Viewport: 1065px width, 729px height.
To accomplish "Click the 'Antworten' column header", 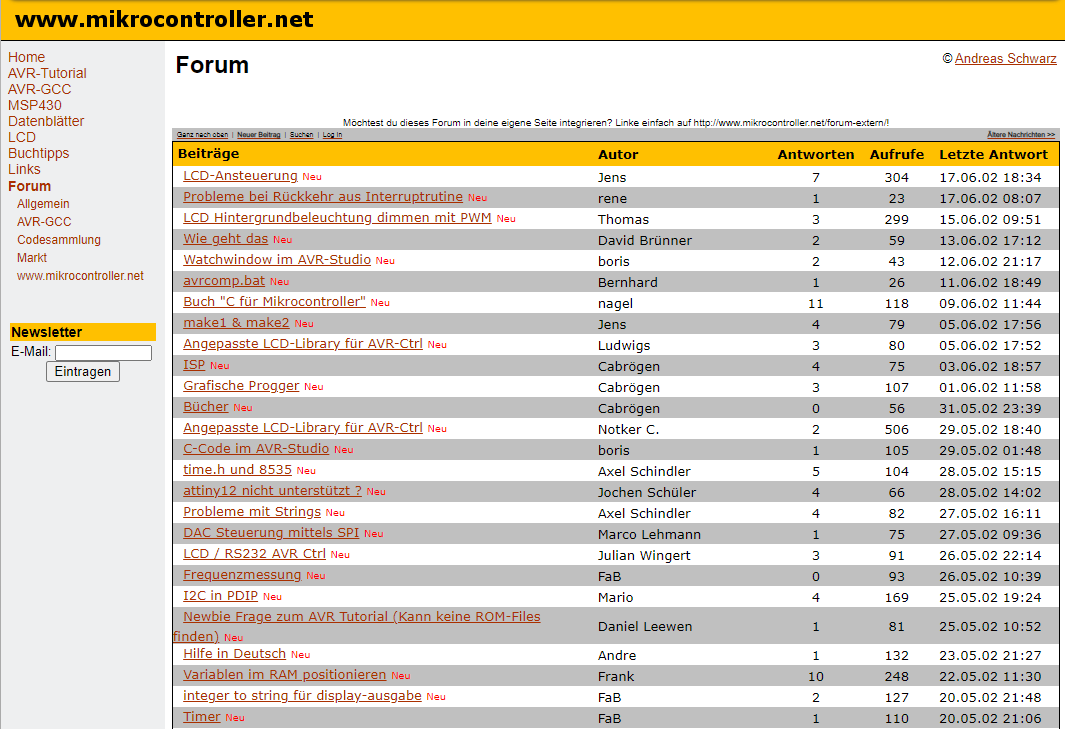I will pos(816,155).
